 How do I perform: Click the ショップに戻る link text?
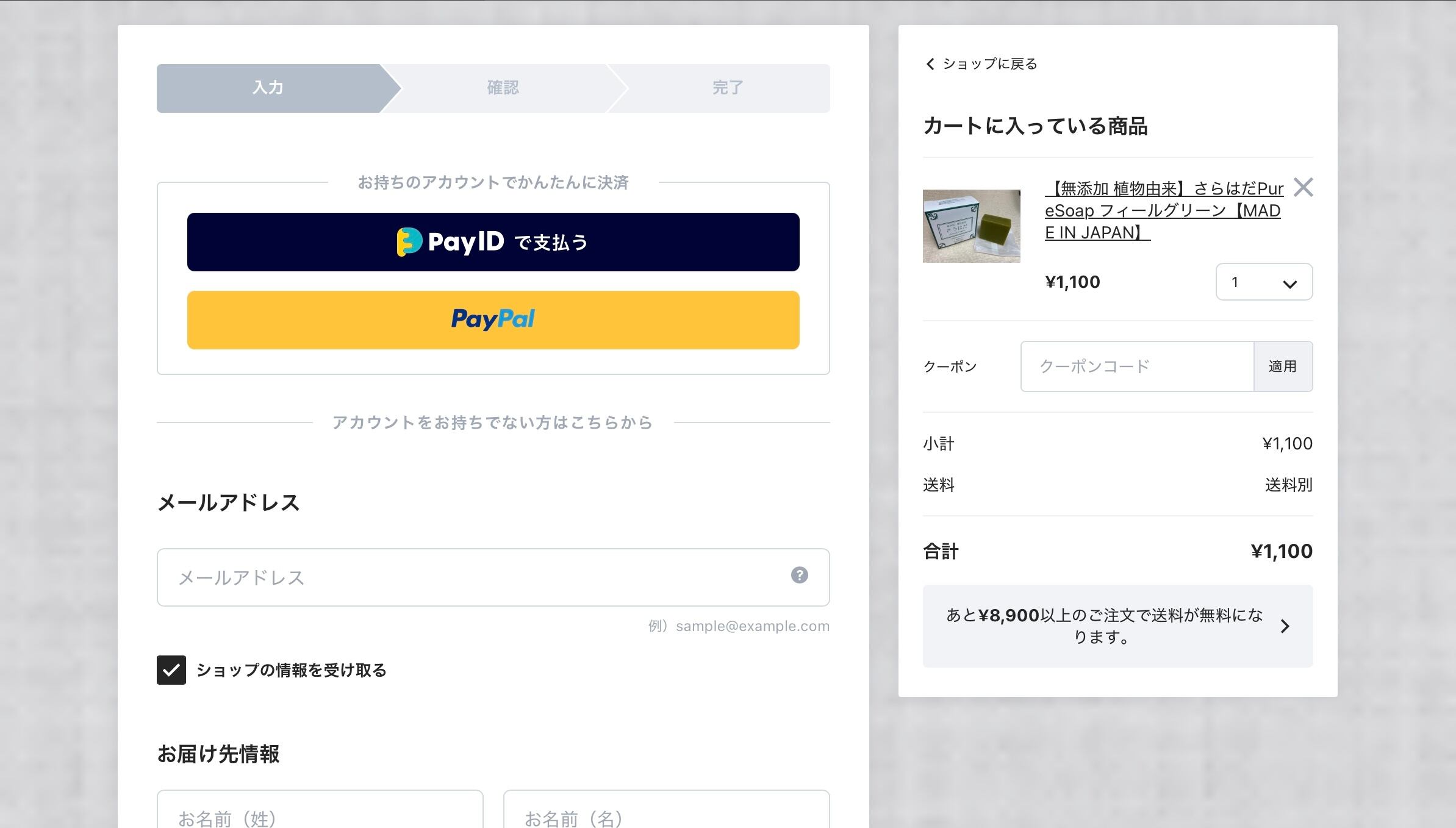pos(989,64)
